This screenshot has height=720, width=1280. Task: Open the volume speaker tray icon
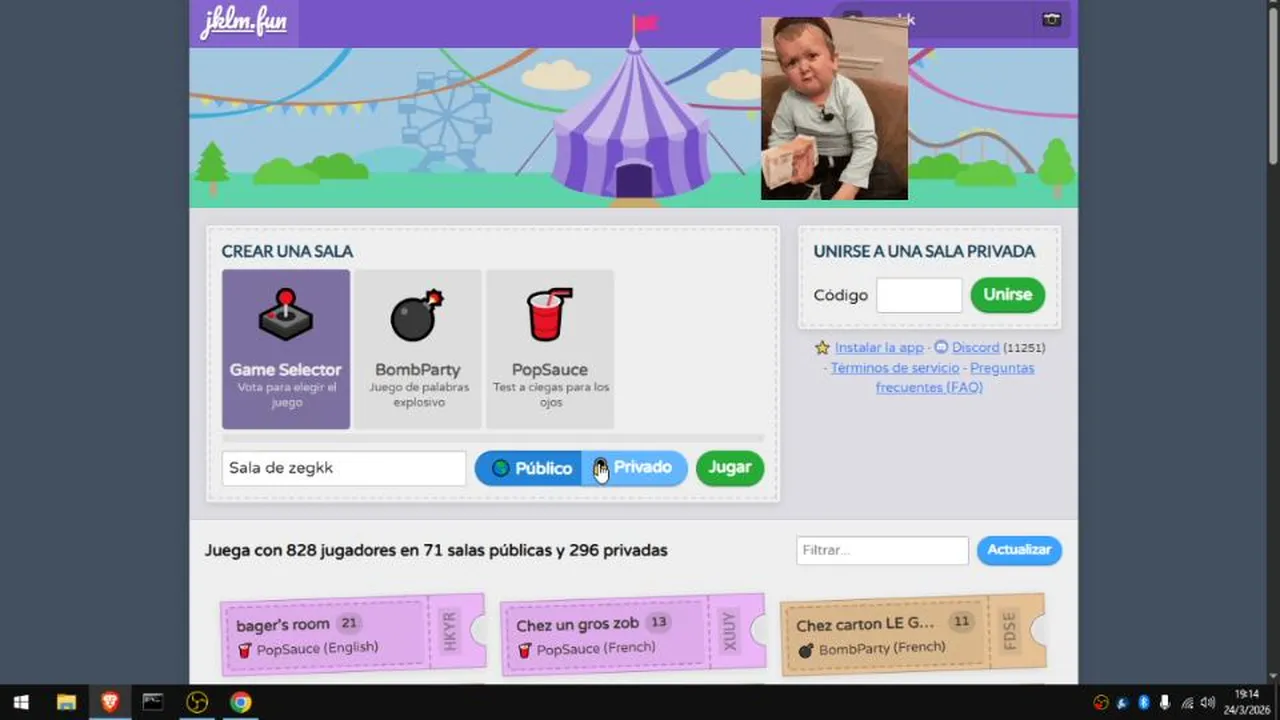[1207, 703]
